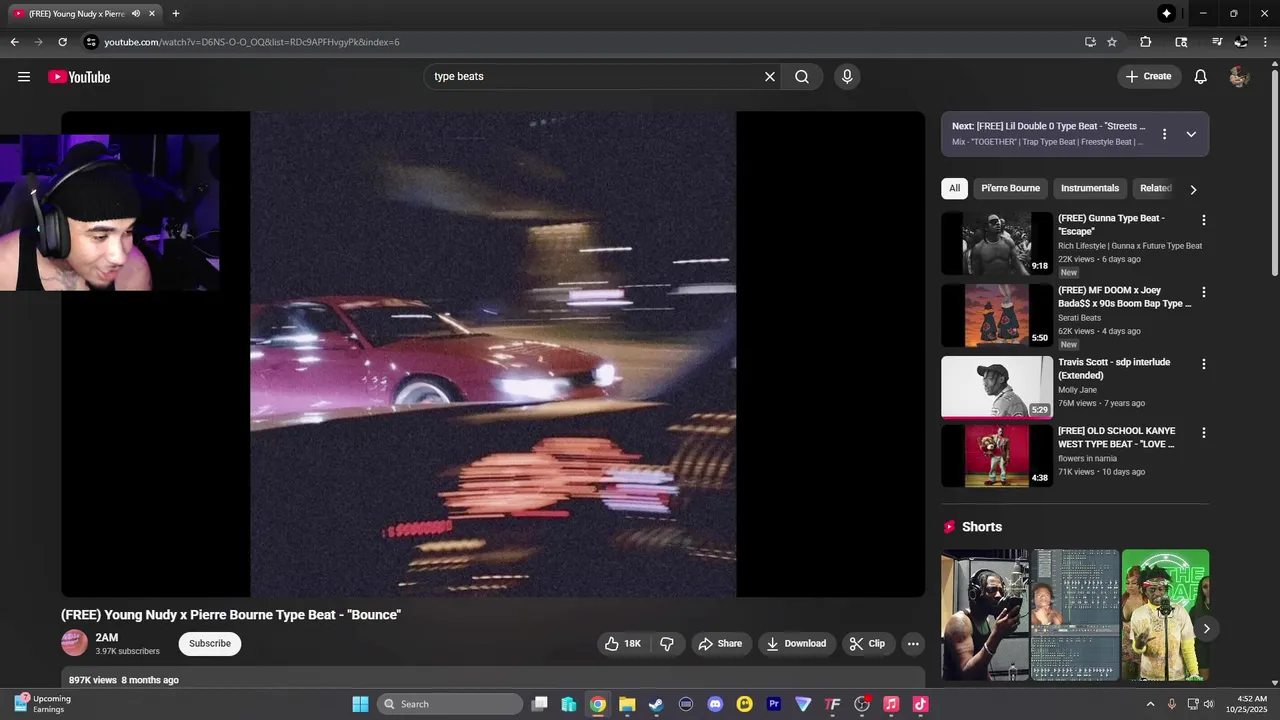
Task: Open the Clip scissors tool
Action: pyautogui.click(x=867, y=644)
